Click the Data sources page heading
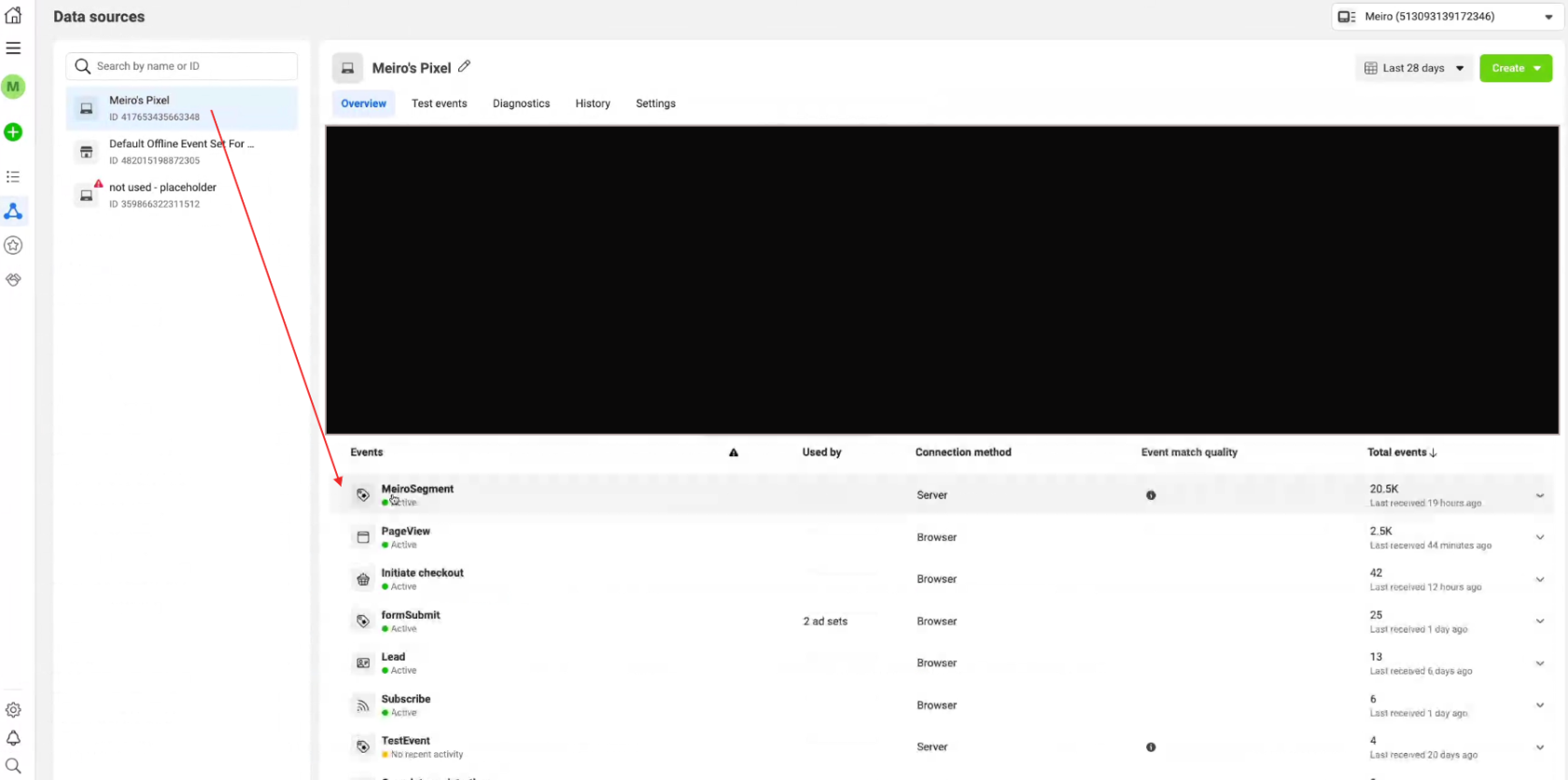 99,17
